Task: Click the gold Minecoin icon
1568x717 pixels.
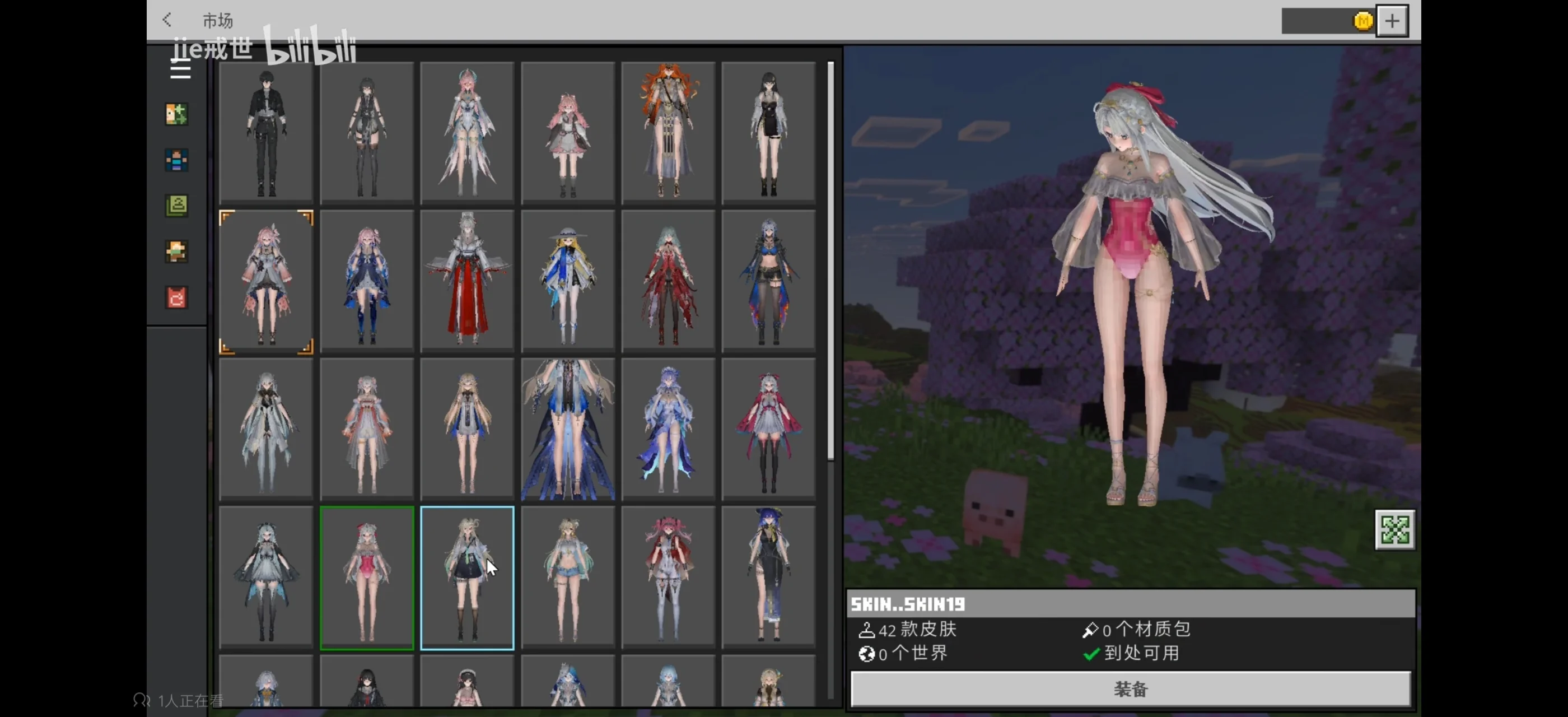Action: pos(1363,21)
